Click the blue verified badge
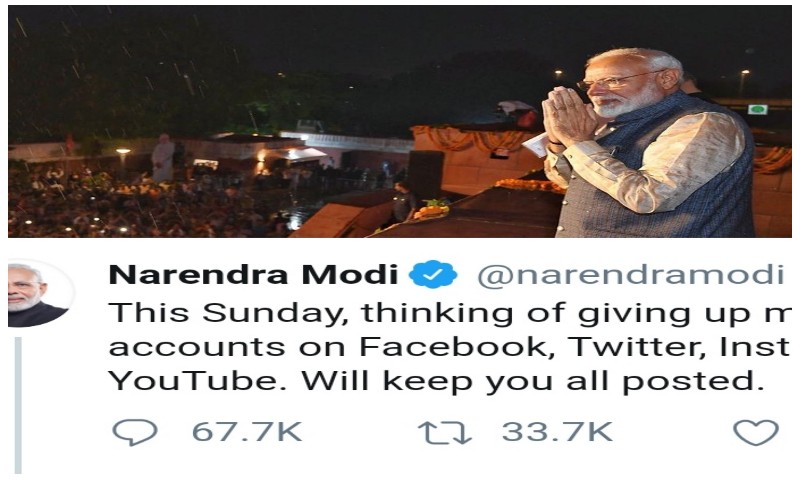Image resolution: width=800 pixels, height=480 pixels. 433,274
